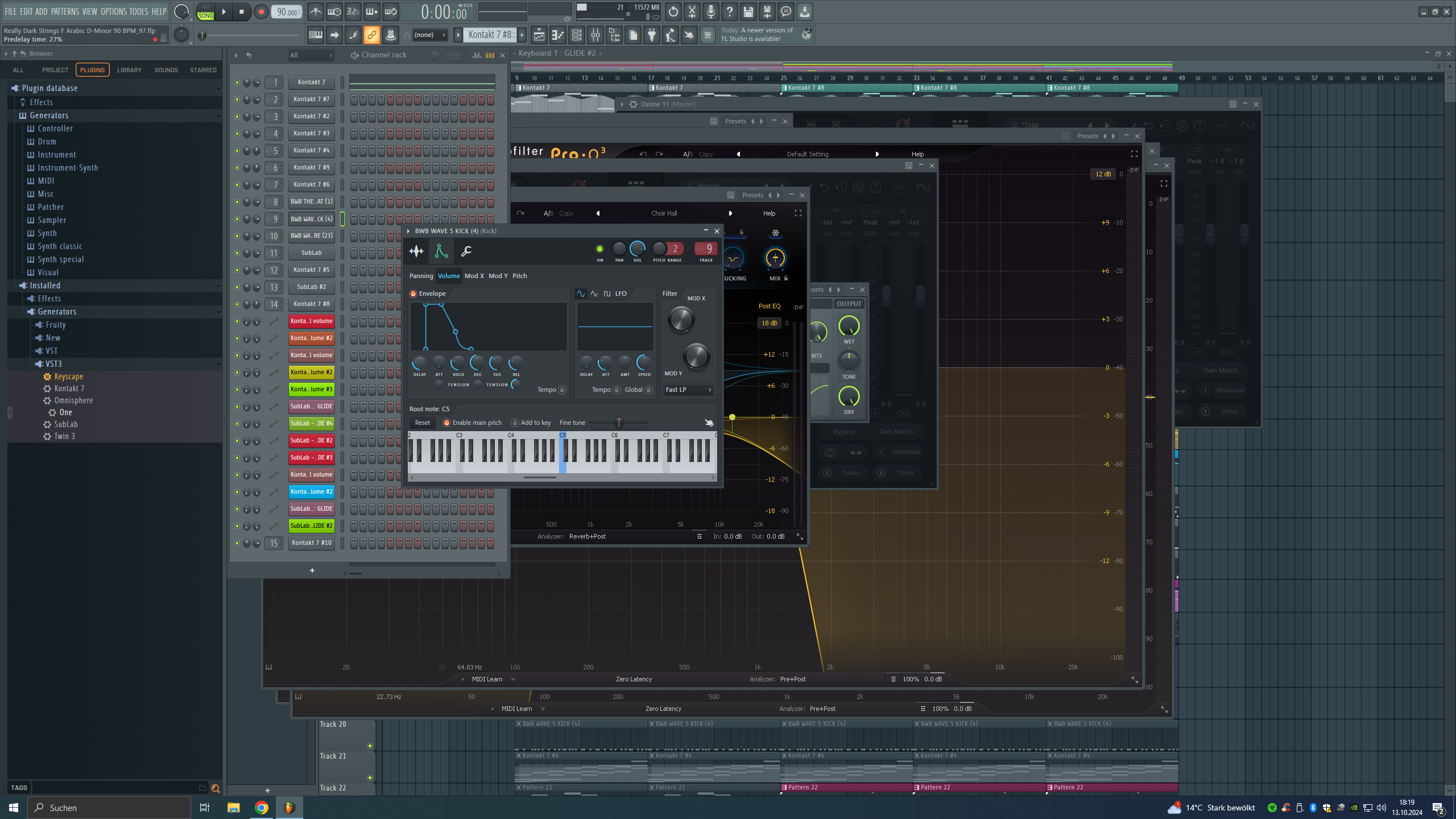Image resolution: width=1456 pixels, height=819 pixels.
Task: Toggle the Add to key option
Action: tap(515, 423)
